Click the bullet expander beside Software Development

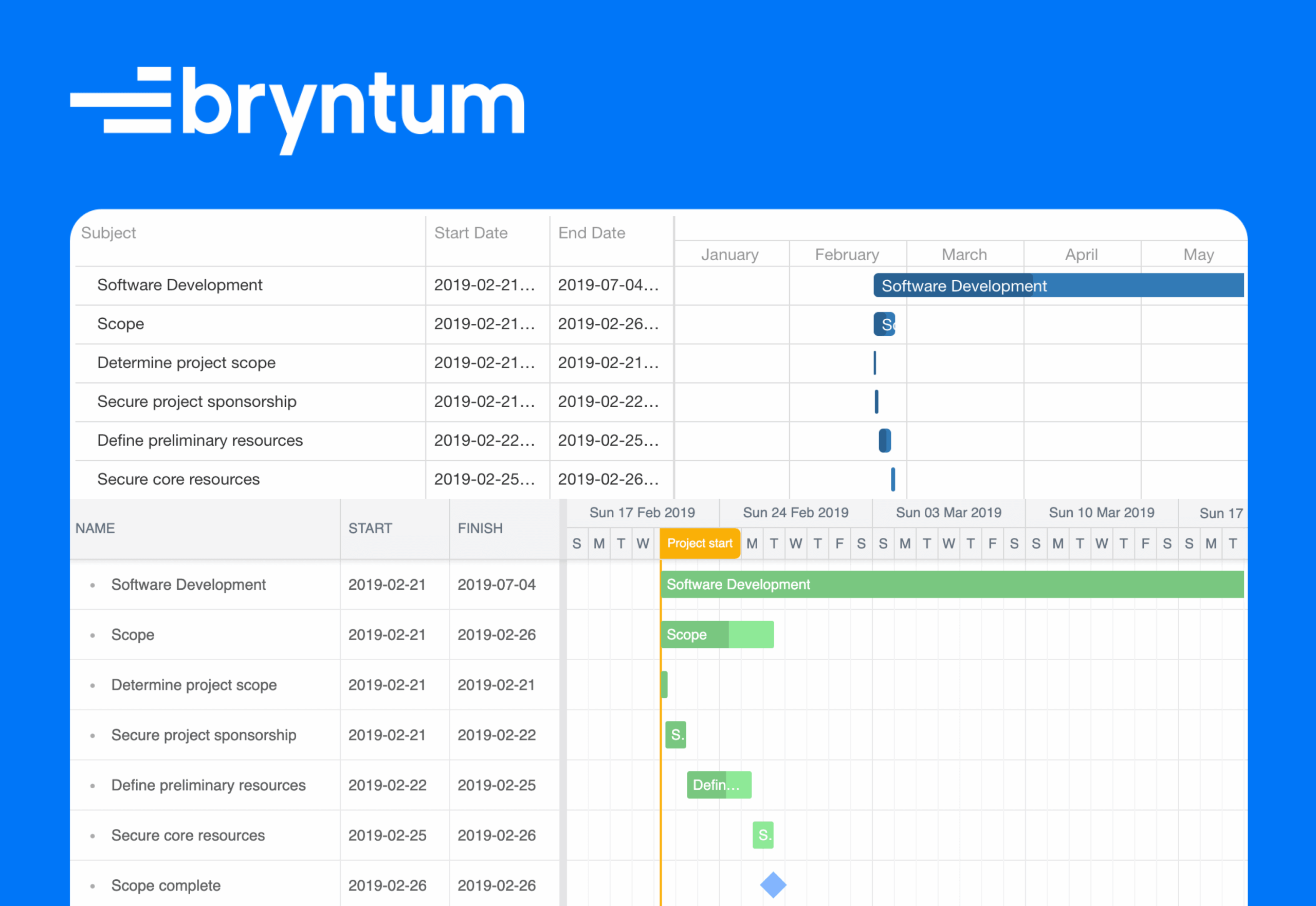[93, 585]
